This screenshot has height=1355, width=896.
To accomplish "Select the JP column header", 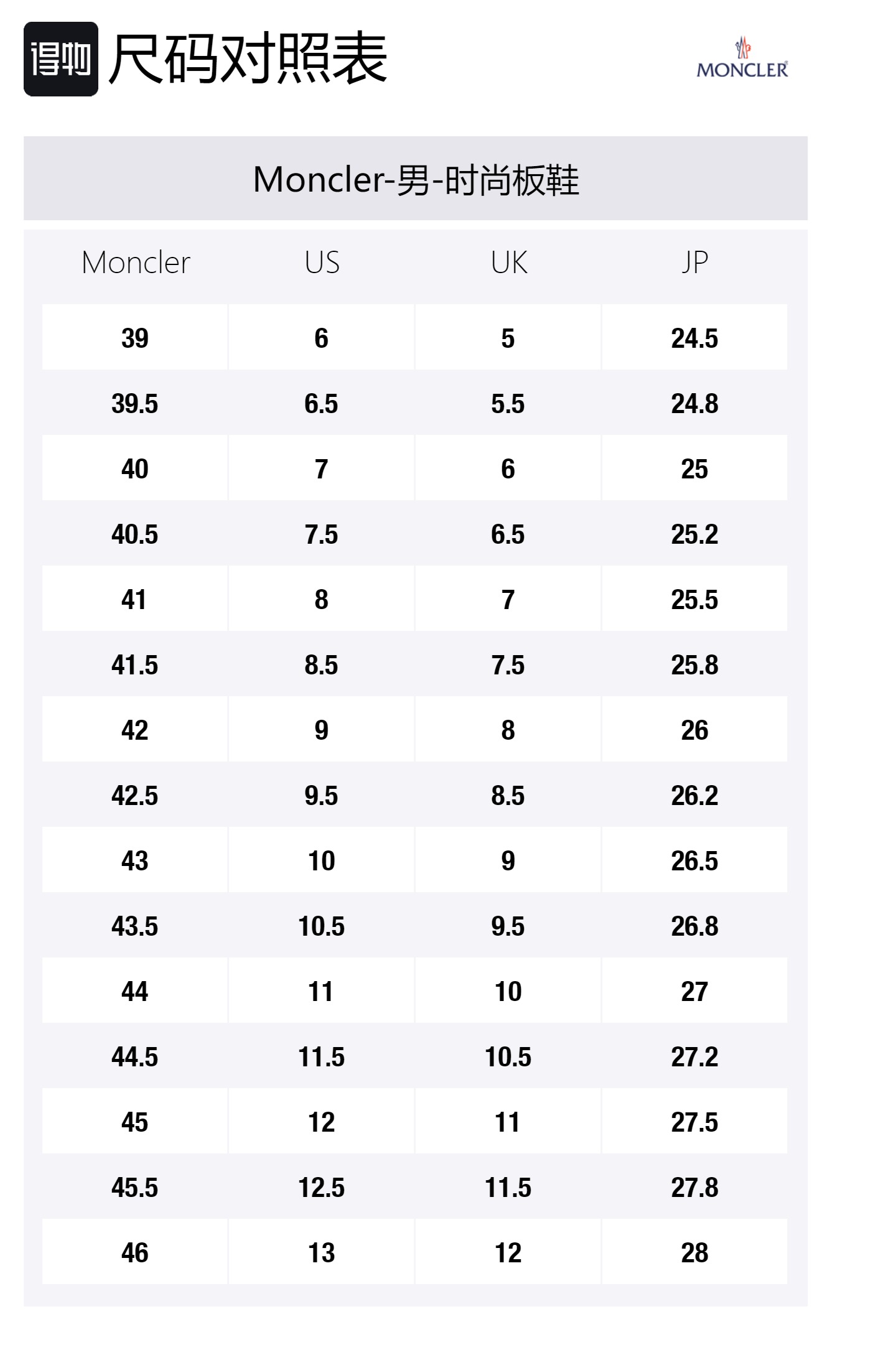I will click(694, 263).
